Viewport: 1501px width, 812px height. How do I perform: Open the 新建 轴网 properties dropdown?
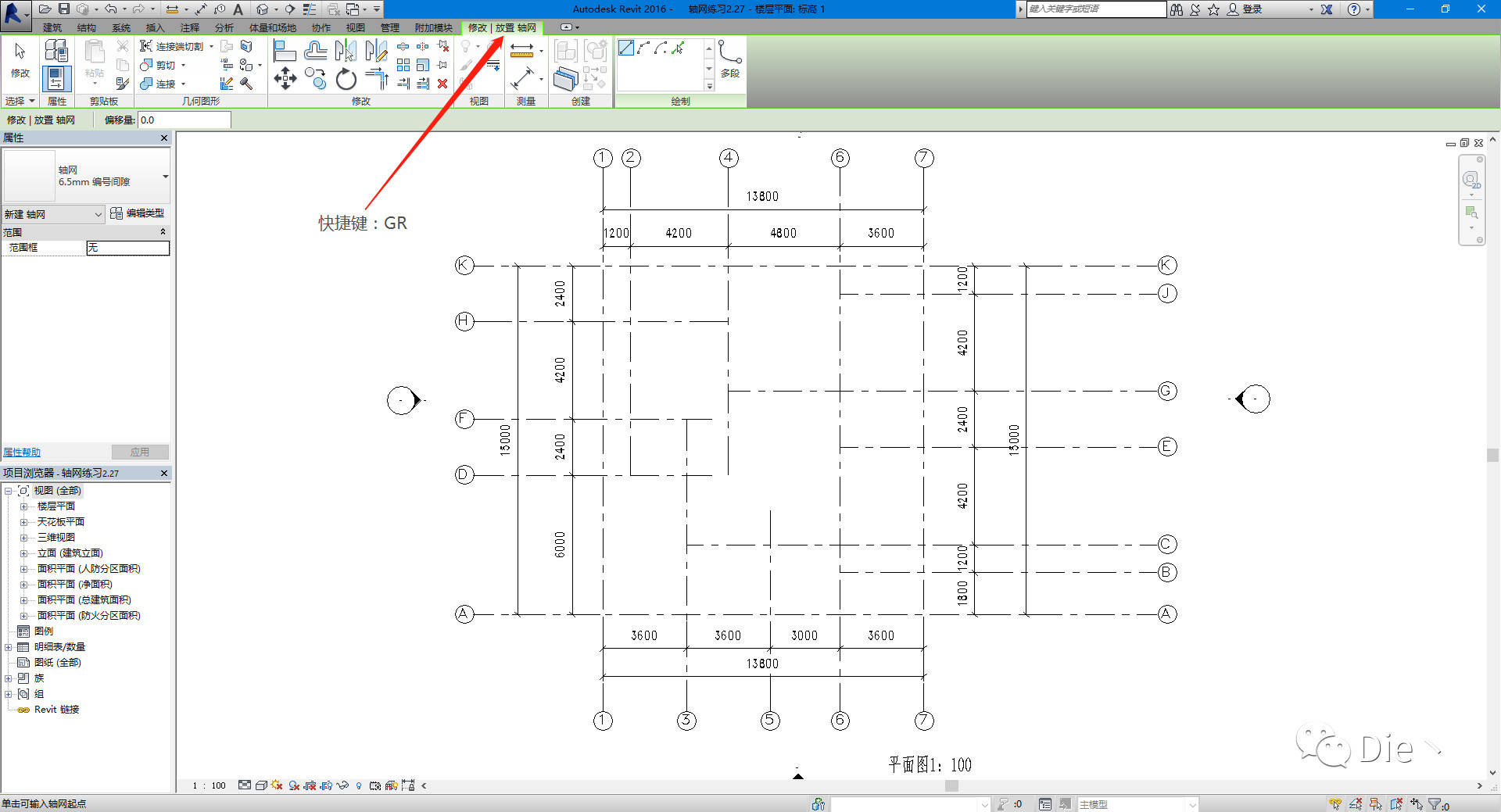(x=98, y=213)
